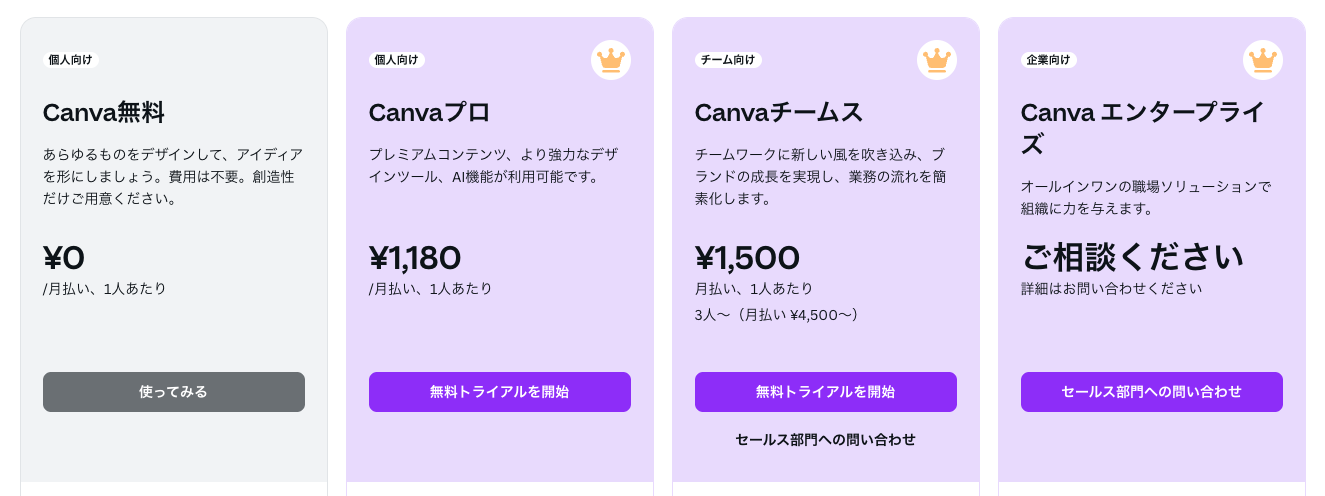This screenshot has width=1325, height=496.
Task: Click the Canva無料 plan title
Action: [x=104, y=112]
